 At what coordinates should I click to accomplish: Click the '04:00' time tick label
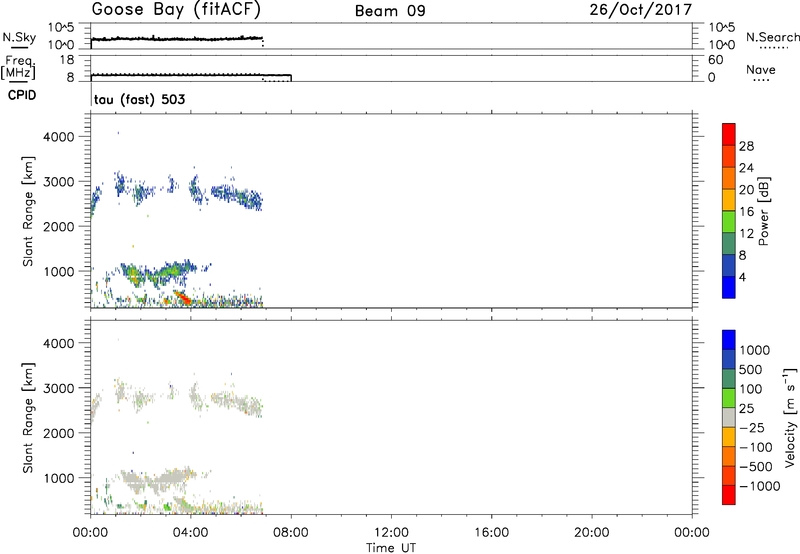(x=191, y=533)
